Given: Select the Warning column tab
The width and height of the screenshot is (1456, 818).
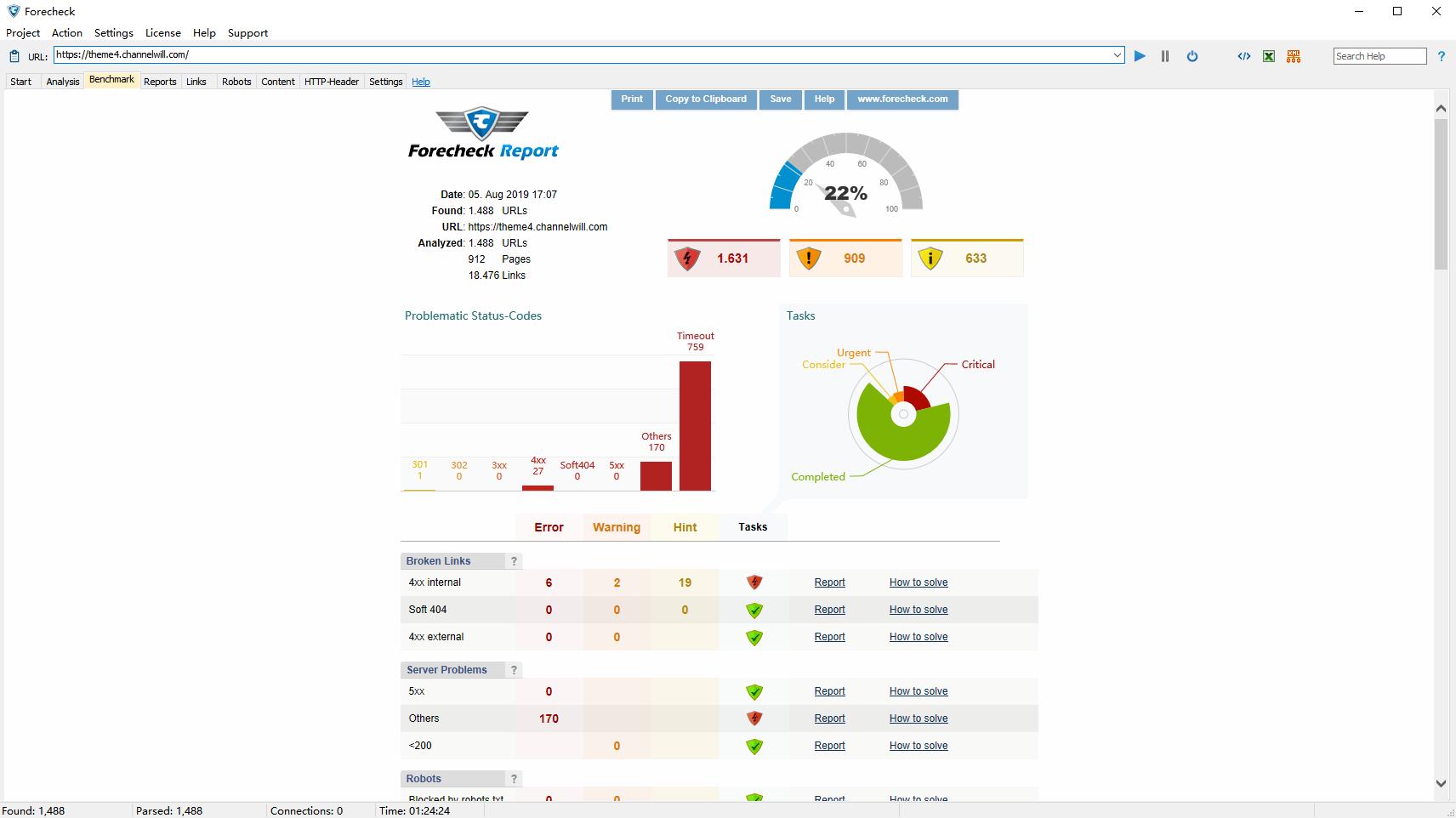Looking at the screenshot, I should [x=617, y=527].
